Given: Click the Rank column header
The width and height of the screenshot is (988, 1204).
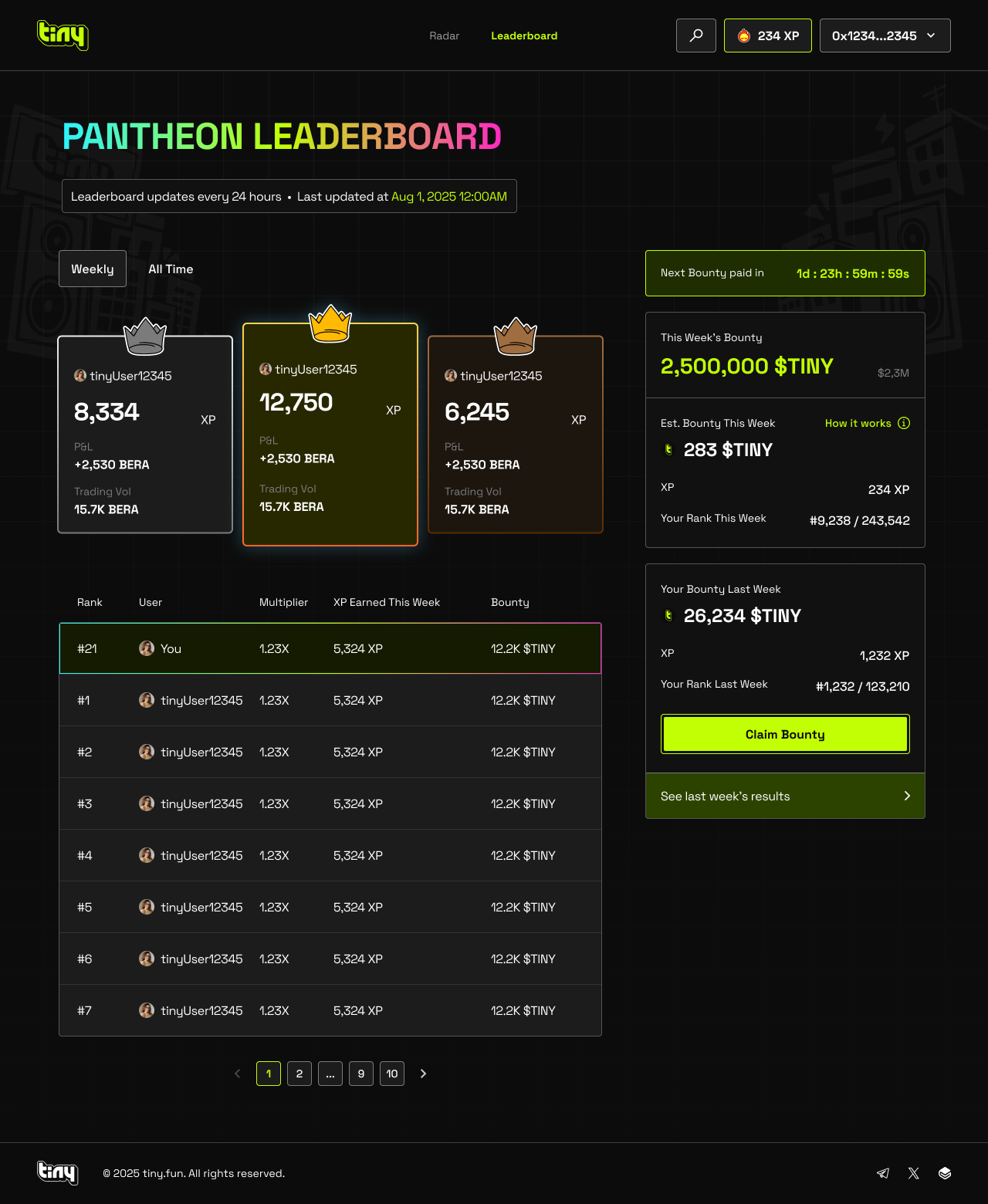Looking at the screenshot, I should click(90, 602).
